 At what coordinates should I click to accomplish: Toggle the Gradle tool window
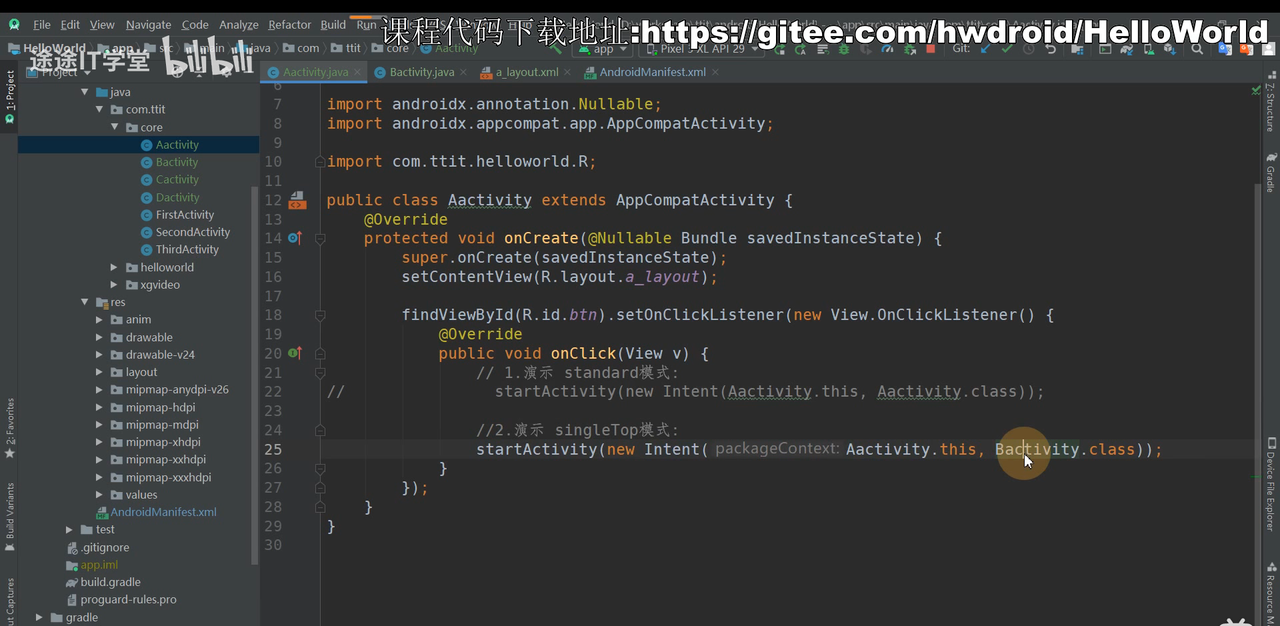click(x=1270, y=172)
